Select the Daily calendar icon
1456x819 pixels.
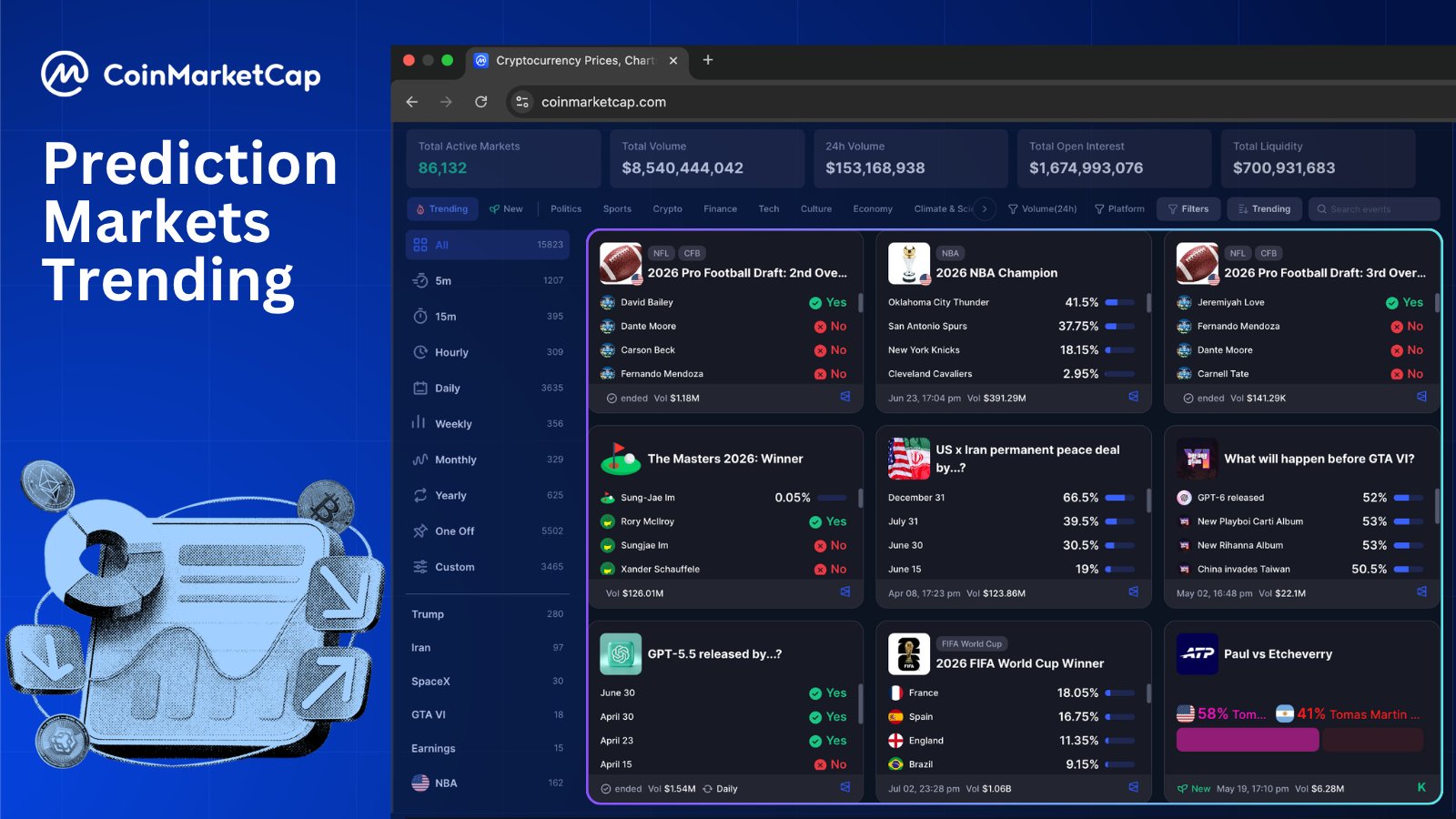(420, 388)
